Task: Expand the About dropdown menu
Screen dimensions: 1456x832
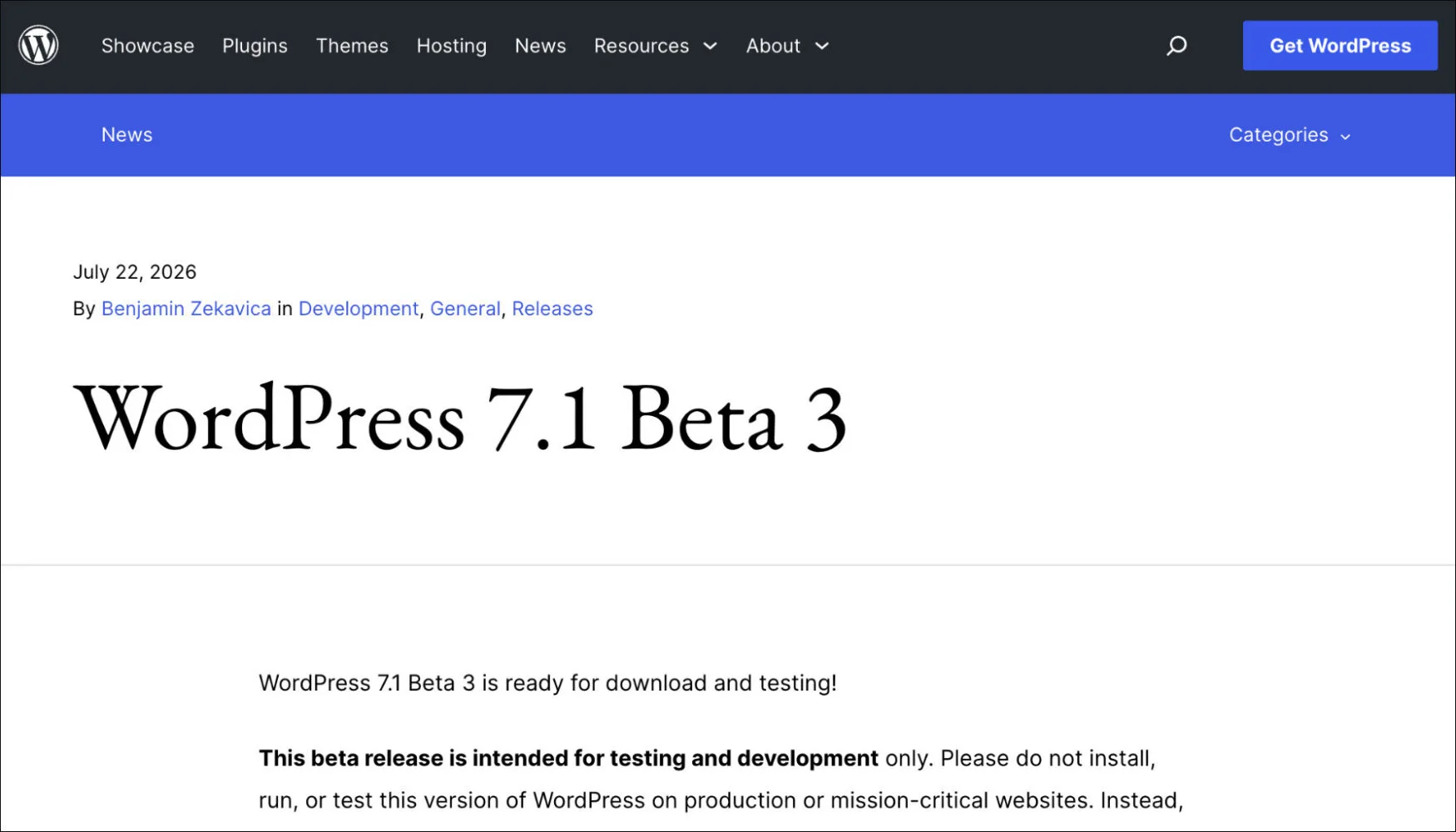Action: pyautogui.click(x=787, y=46)
